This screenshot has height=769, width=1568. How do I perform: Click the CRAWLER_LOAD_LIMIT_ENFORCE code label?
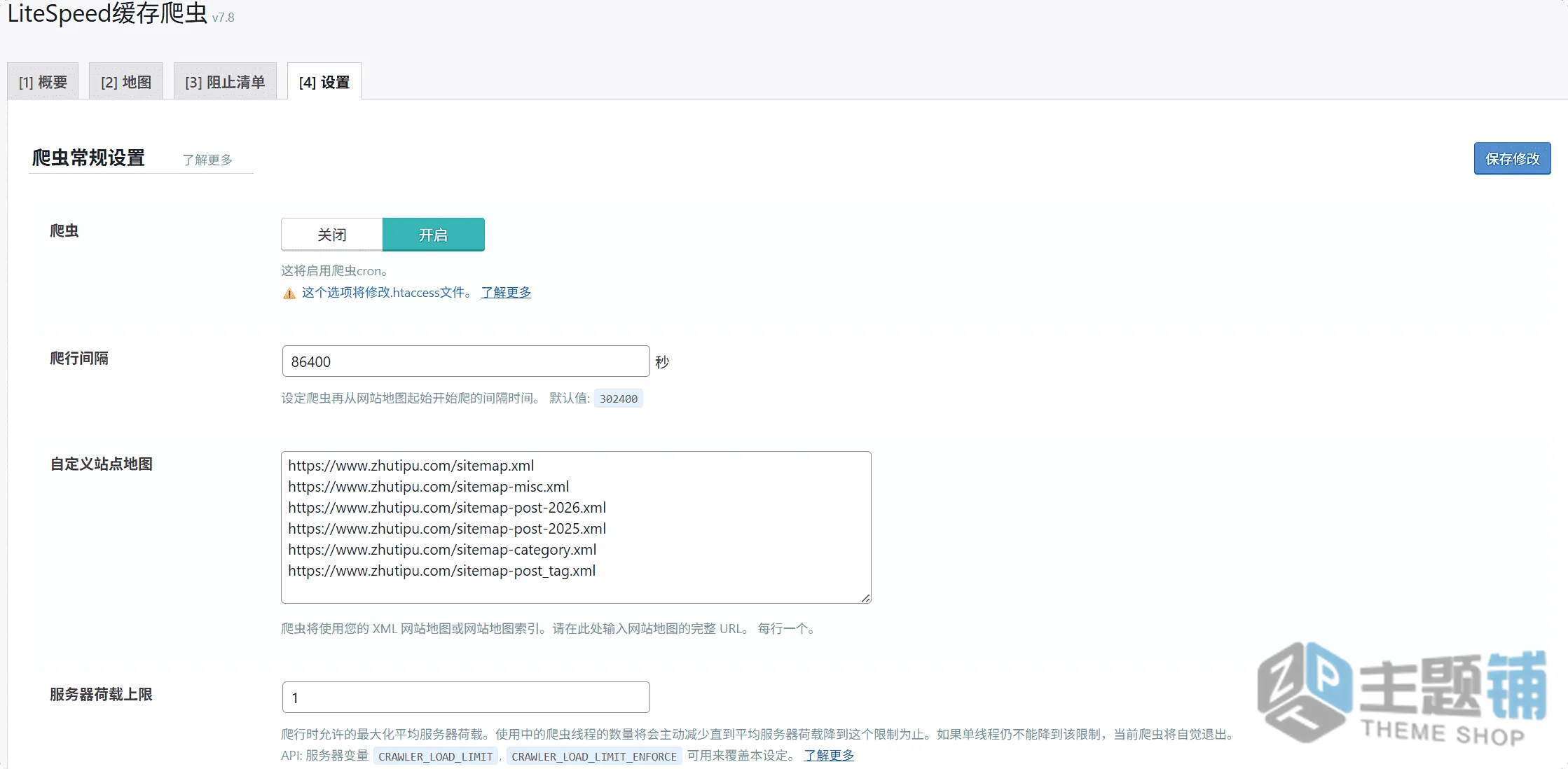(594, 756)
